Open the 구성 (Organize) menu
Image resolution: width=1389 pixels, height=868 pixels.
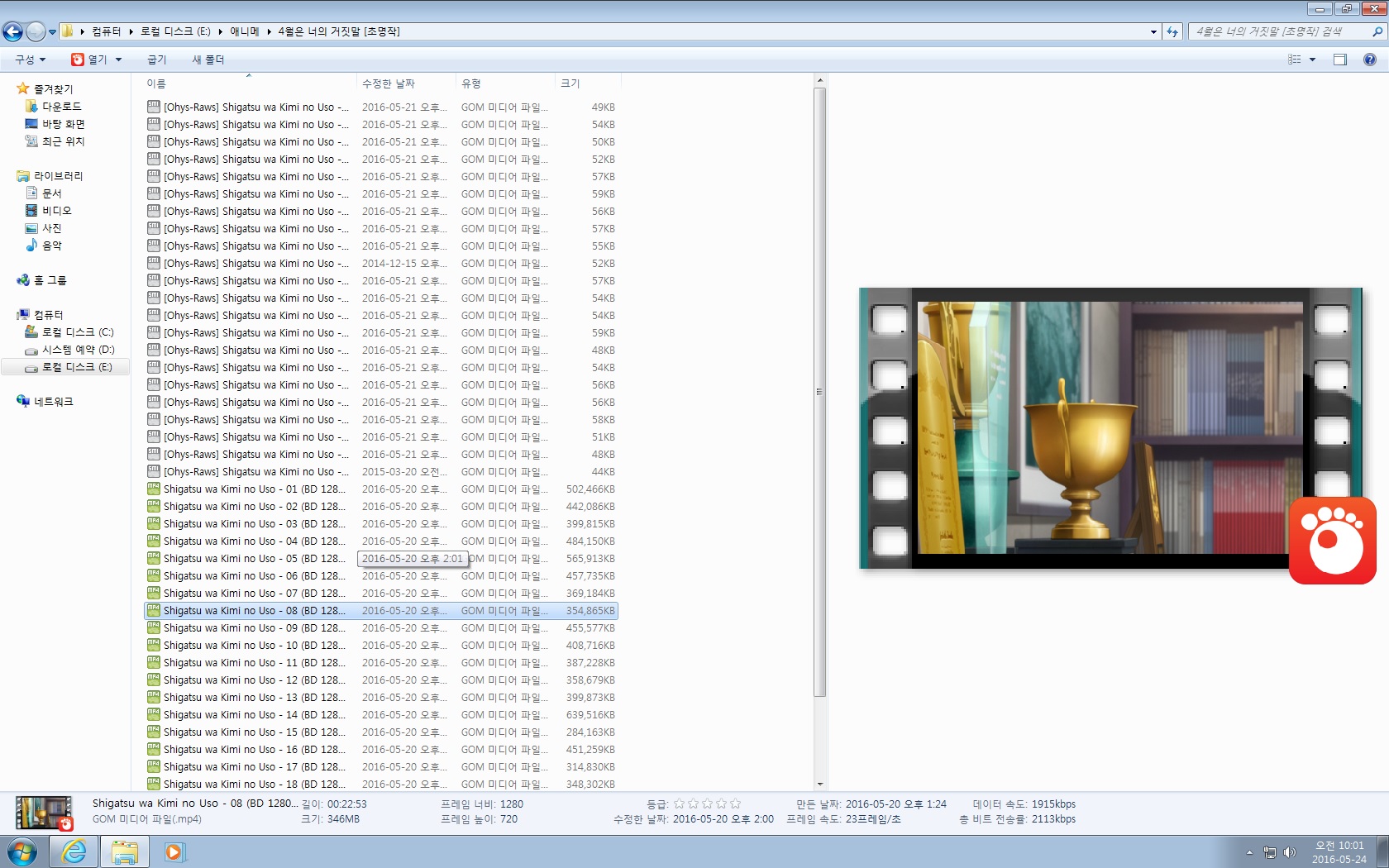pyautogui.click(x=31, y=60)
